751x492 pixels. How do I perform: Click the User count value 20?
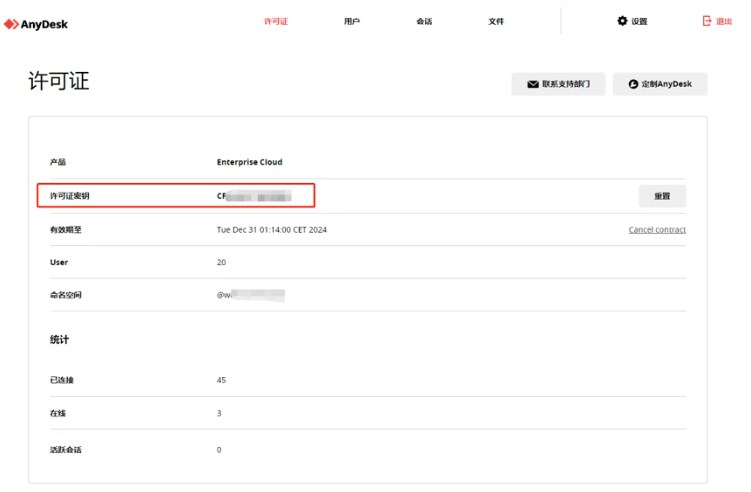pos(221,263)
